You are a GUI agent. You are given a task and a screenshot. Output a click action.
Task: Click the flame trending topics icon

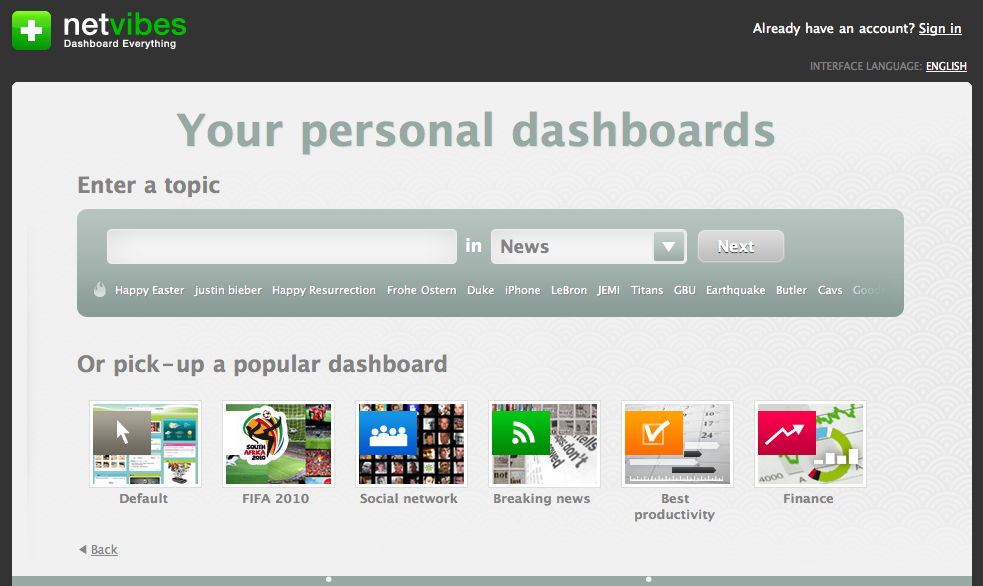coord(100,289)
